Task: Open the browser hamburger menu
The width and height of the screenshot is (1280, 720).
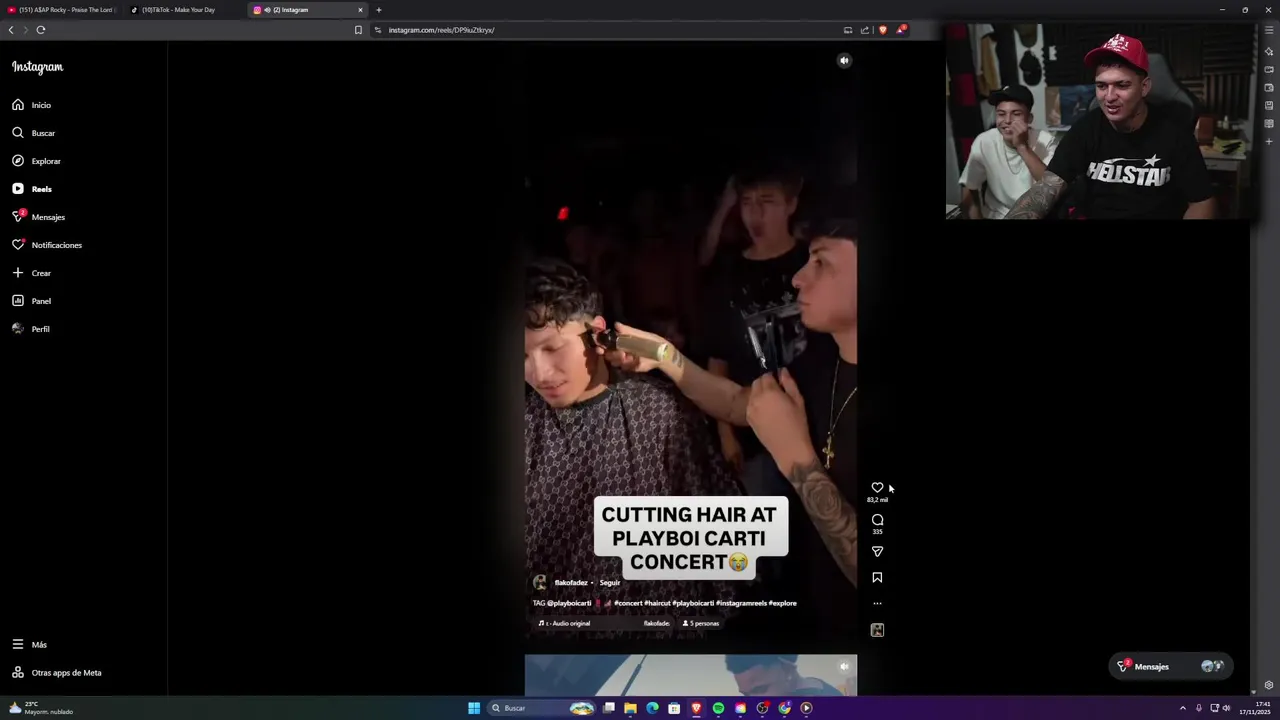Action: pos(1269,30)
